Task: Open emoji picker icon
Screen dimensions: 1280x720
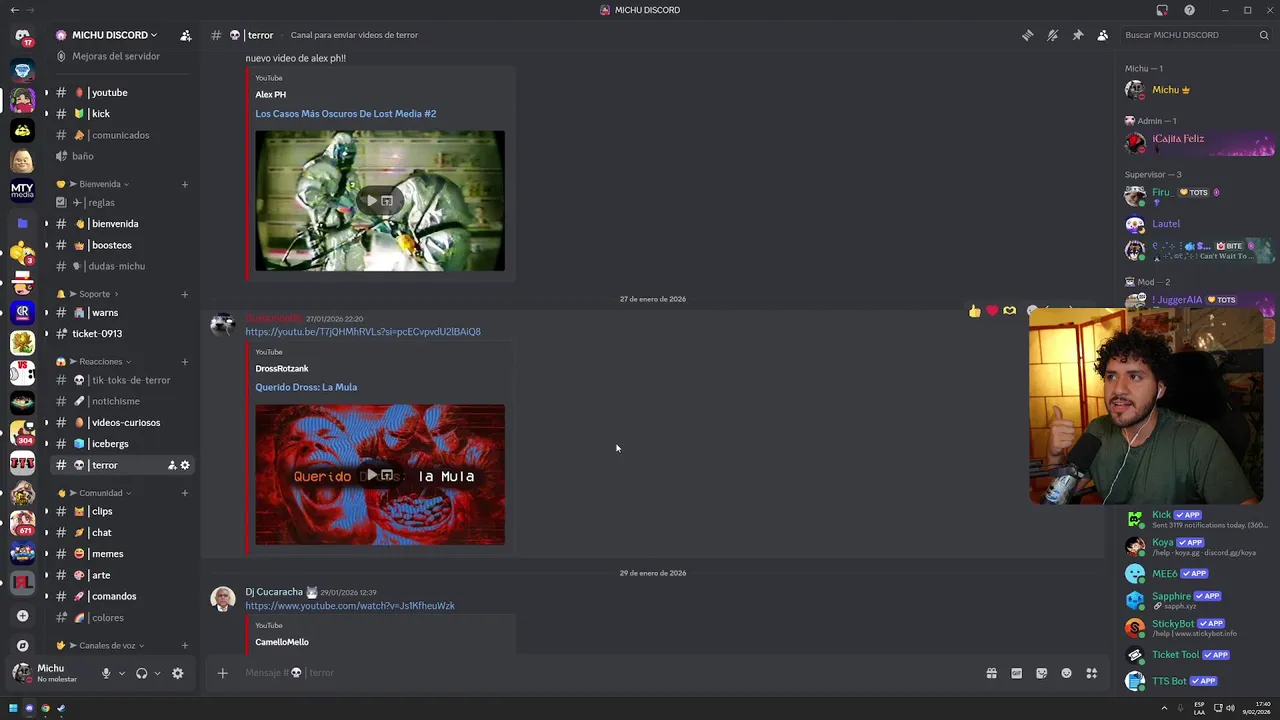Action: click(1066, 673)
